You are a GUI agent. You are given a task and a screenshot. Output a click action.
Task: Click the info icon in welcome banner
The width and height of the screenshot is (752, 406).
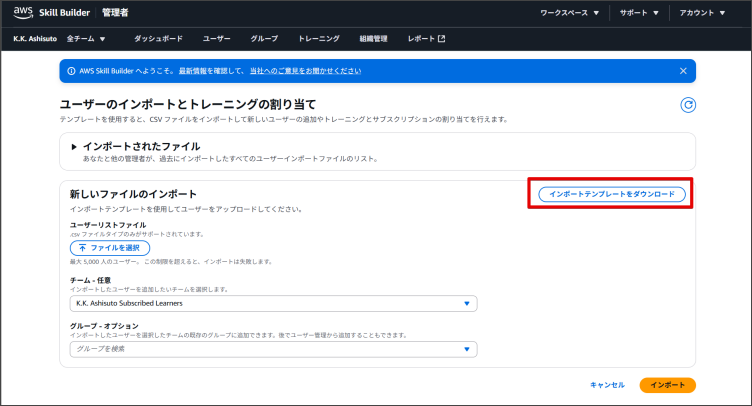coord(70,71)
